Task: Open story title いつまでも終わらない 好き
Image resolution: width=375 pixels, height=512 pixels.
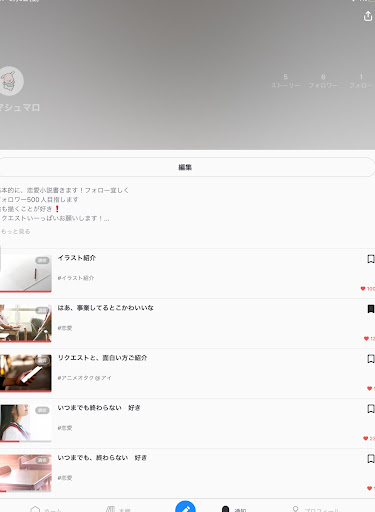Action: [99, 408]
